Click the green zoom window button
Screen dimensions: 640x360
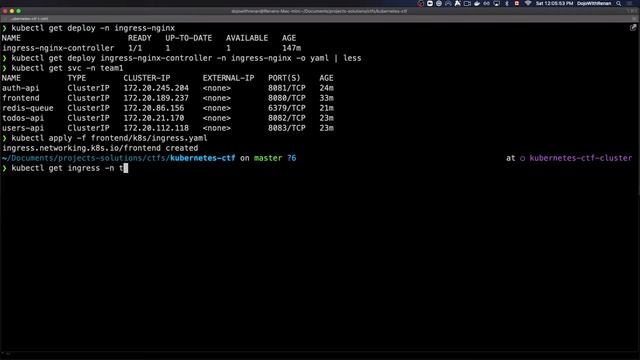click(x=19, y=11)
